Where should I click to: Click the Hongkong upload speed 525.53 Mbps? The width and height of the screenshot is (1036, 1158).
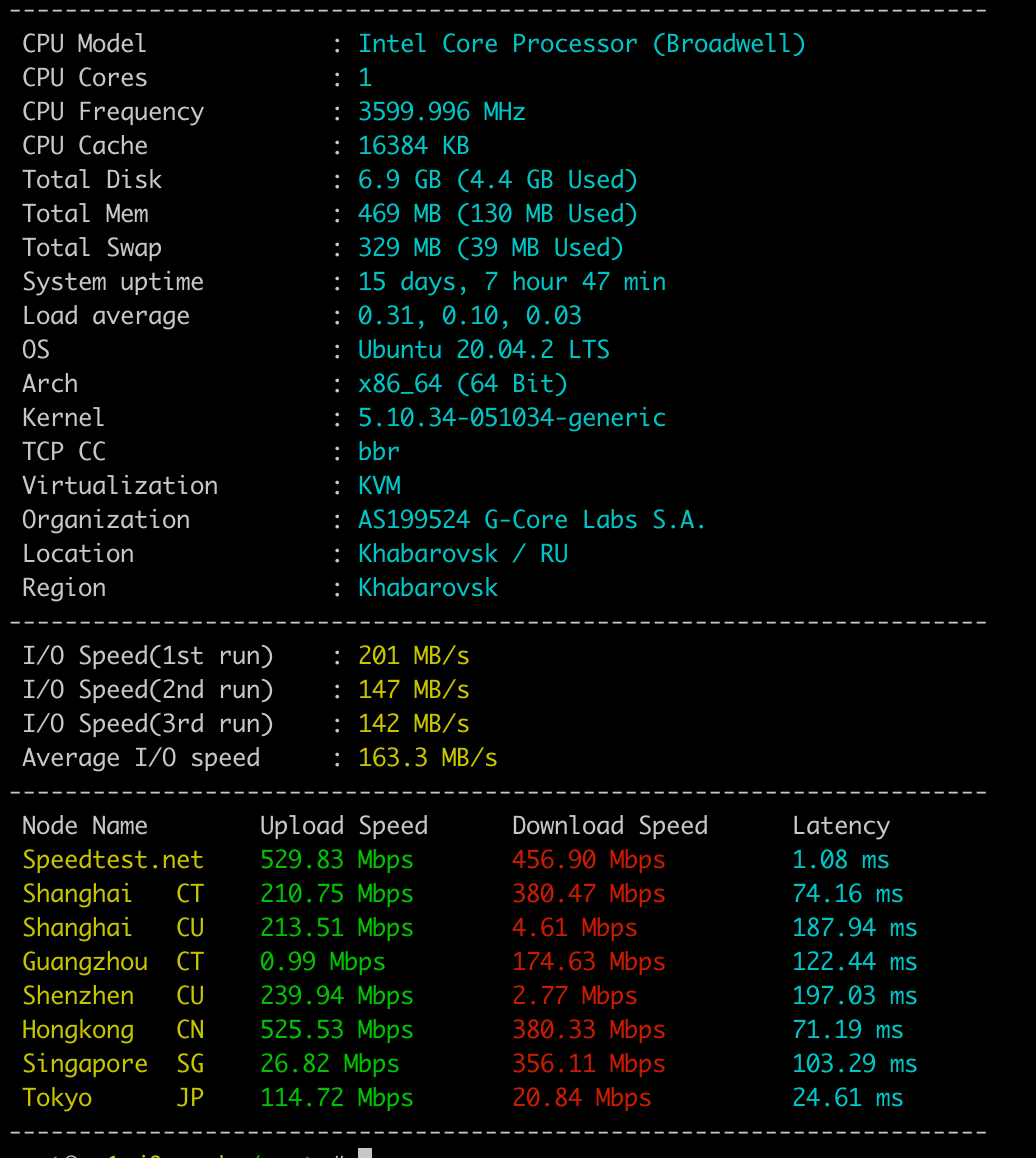[336, 1030]
